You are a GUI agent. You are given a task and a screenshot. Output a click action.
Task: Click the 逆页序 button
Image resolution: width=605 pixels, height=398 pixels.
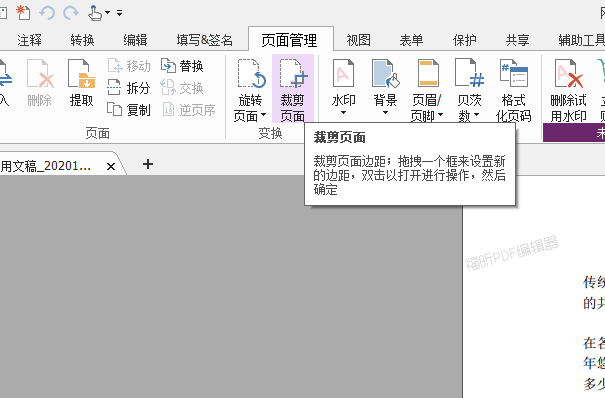tap(189, 110)
